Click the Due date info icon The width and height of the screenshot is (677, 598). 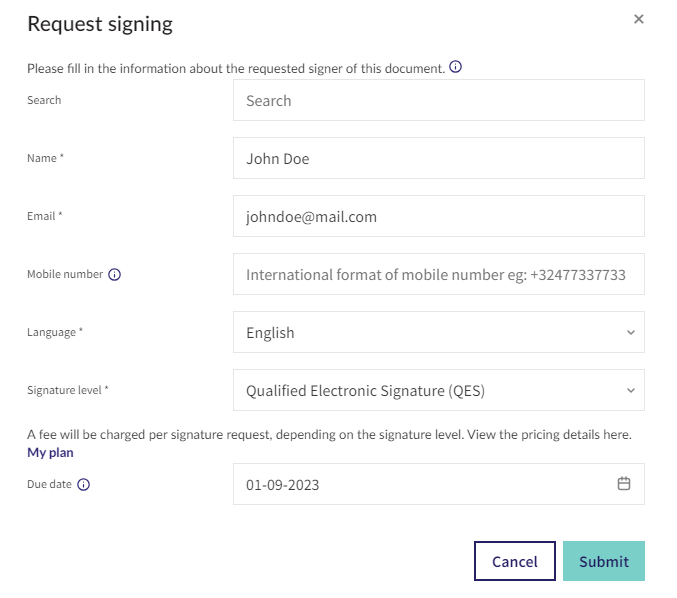tap(83, 484)
